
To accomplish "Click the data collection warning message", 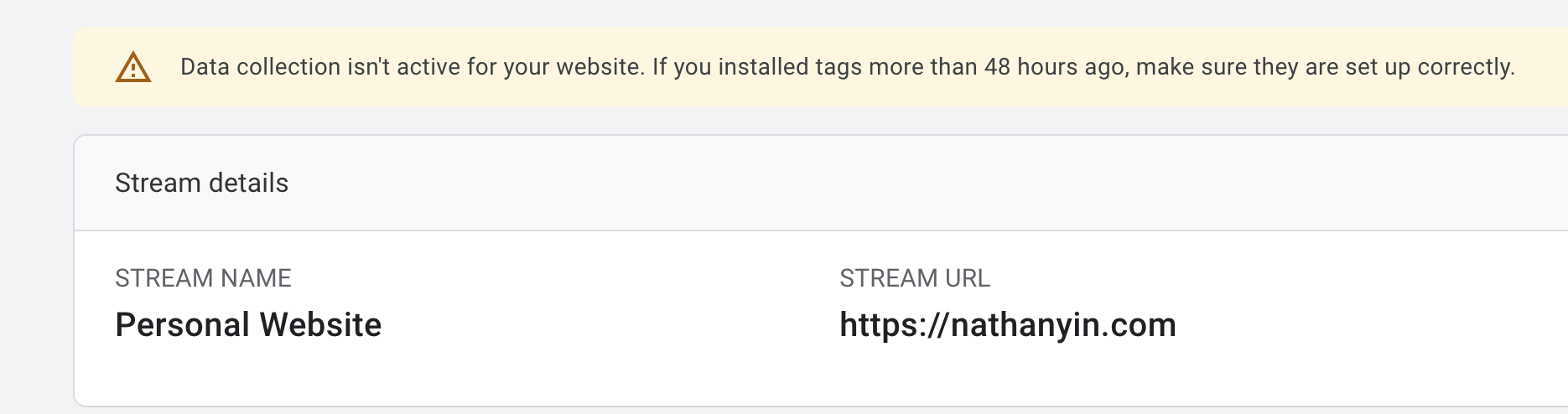I will click(x=847, y=67).
